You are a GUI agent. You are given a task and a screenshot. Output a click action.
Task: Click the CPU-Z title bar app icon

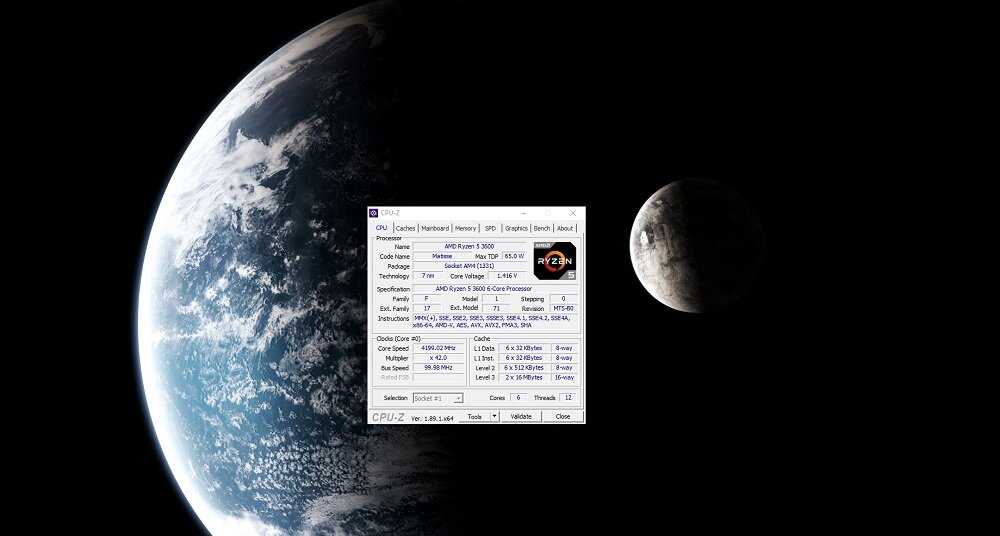(x=374, y=213)
